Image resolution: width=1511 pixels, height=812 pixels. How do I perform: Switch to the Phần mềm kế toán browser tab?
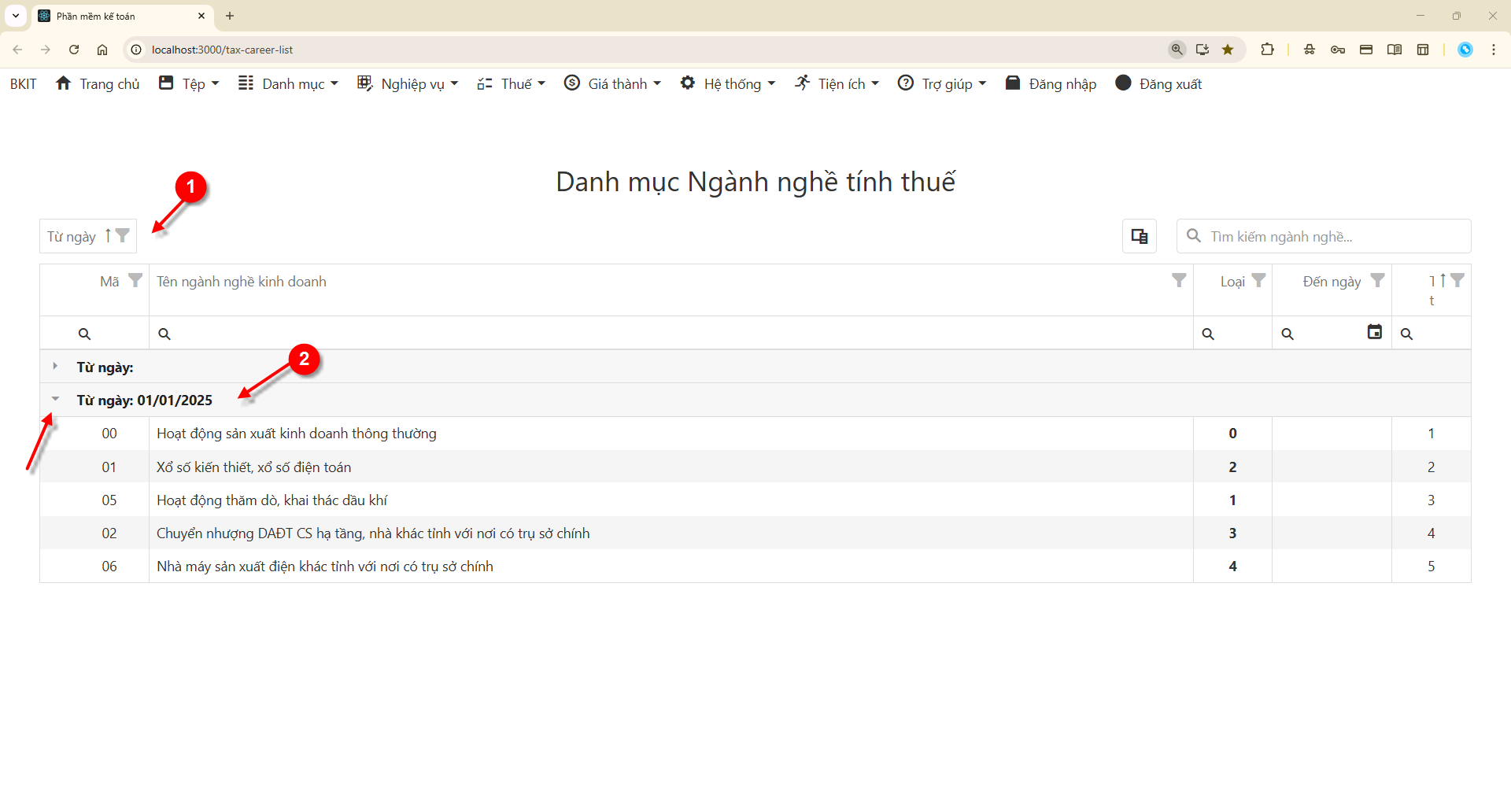pos(110,16)
